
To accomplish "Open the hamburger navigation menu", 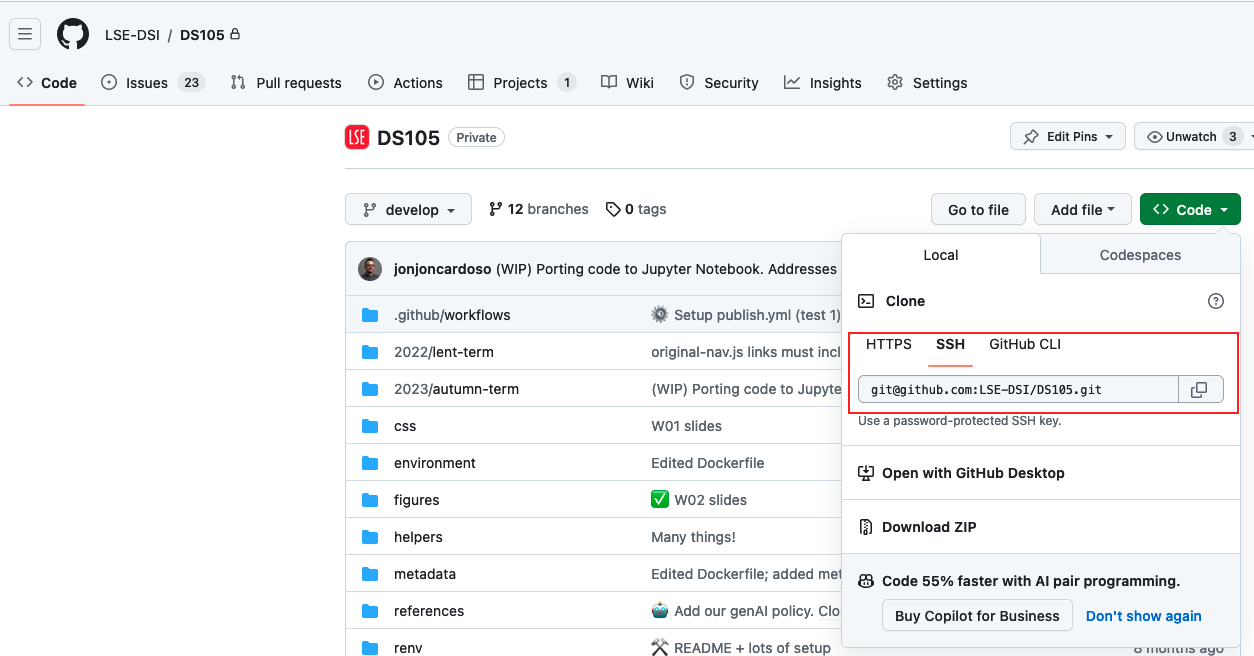I will tap(25, 34).
